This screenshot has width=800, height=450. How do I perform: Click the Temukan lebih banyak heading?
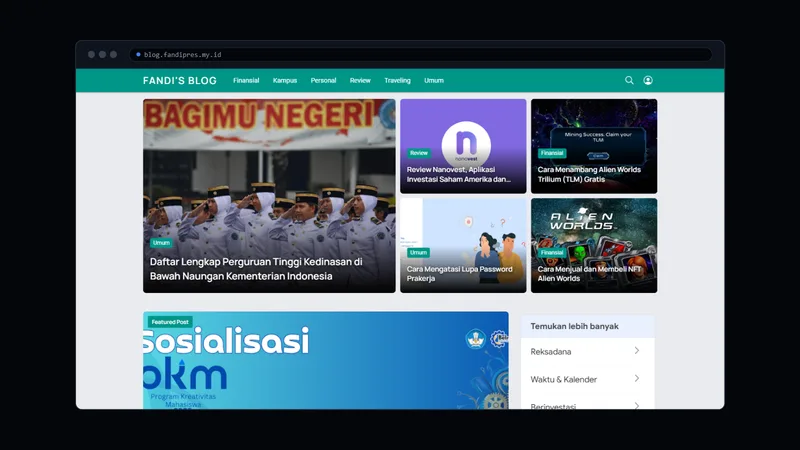tap(574, 326)
